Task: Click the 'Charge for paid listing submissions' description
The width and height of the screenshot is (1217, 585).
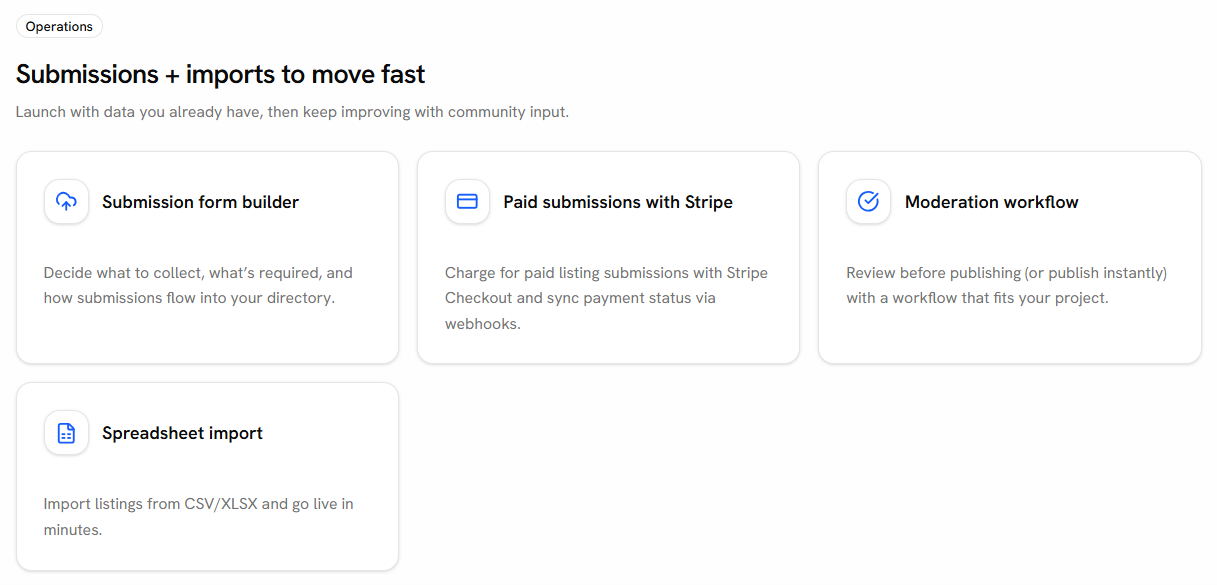Action: [606, 273]
